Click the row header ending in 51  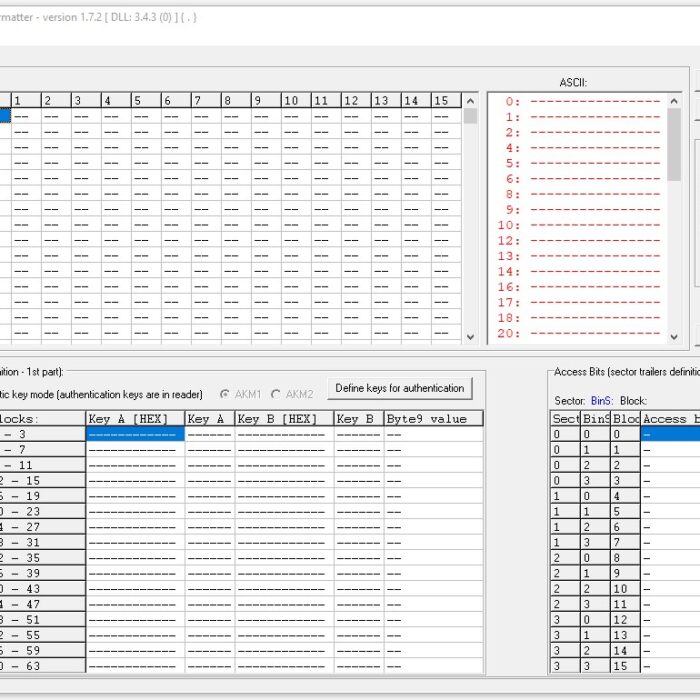coord(42,620)
